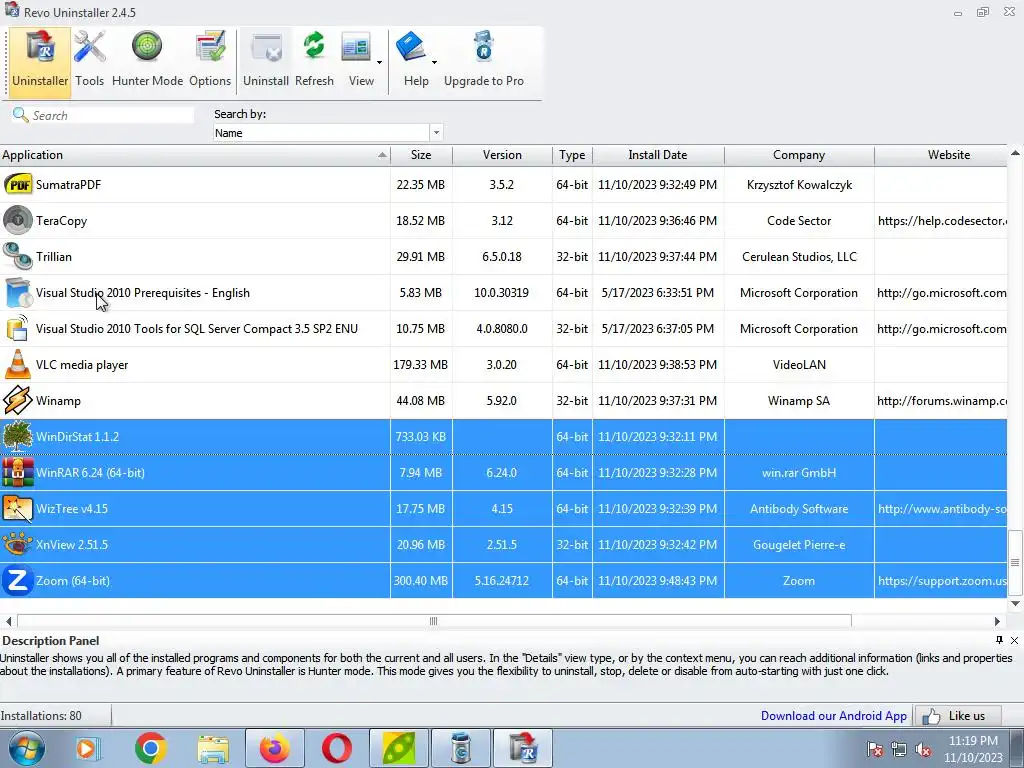Click the Cerulean Studios, LLC company cell
The width and height of the screenshot is (1024, 768).
[x=799, y=257]
